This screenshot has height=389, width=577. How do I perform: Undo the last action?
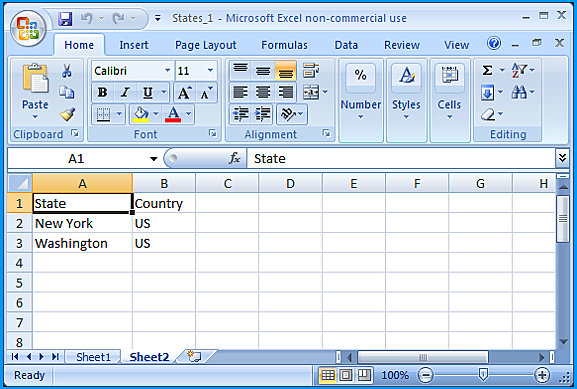pyautogui.click(x=87, y=18)
